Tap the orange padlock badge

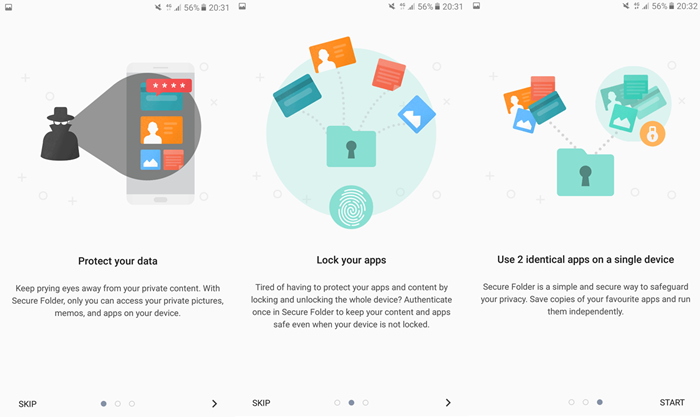[652, 133]
